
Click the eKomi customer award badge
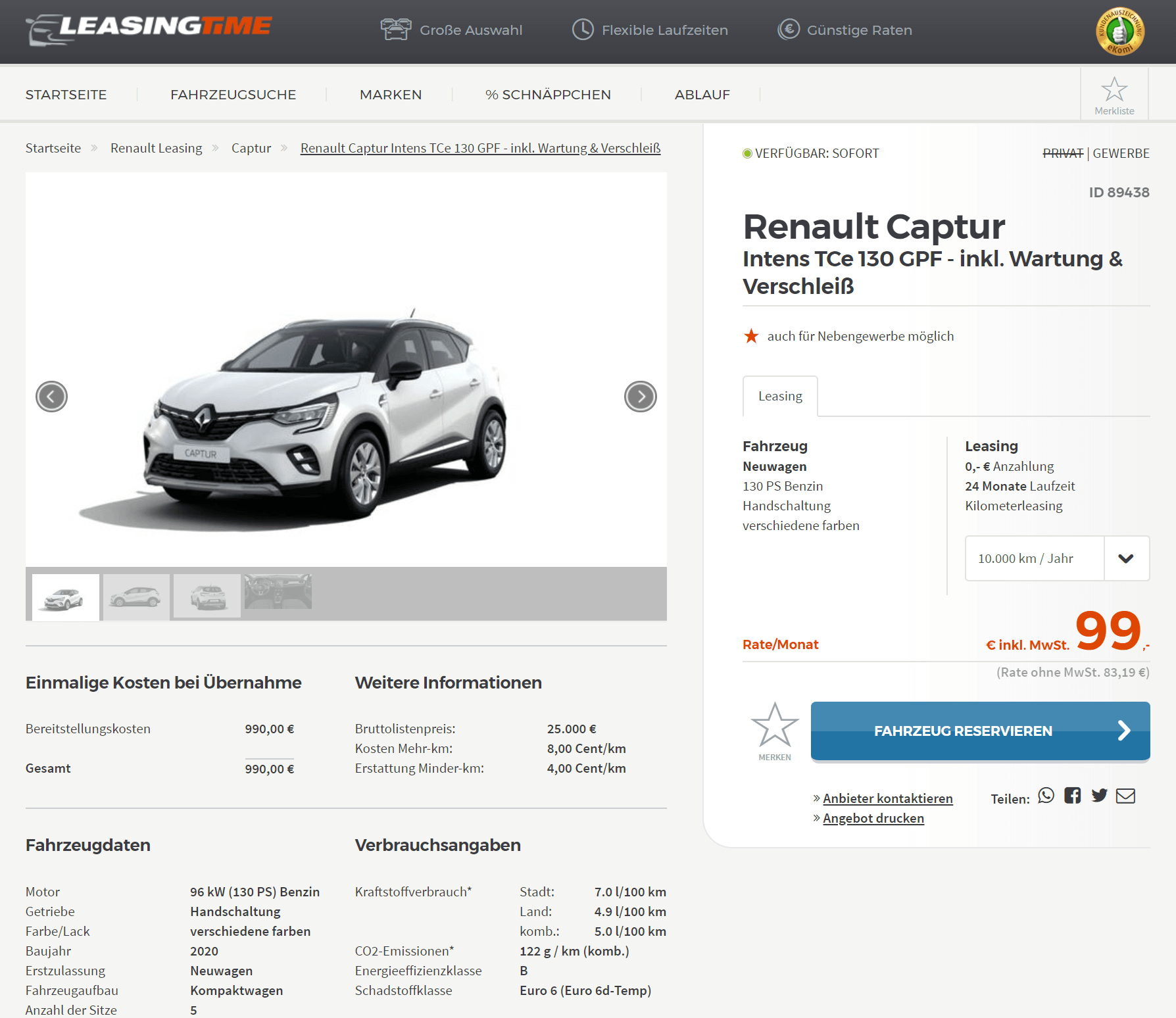tap(1119, 32)
